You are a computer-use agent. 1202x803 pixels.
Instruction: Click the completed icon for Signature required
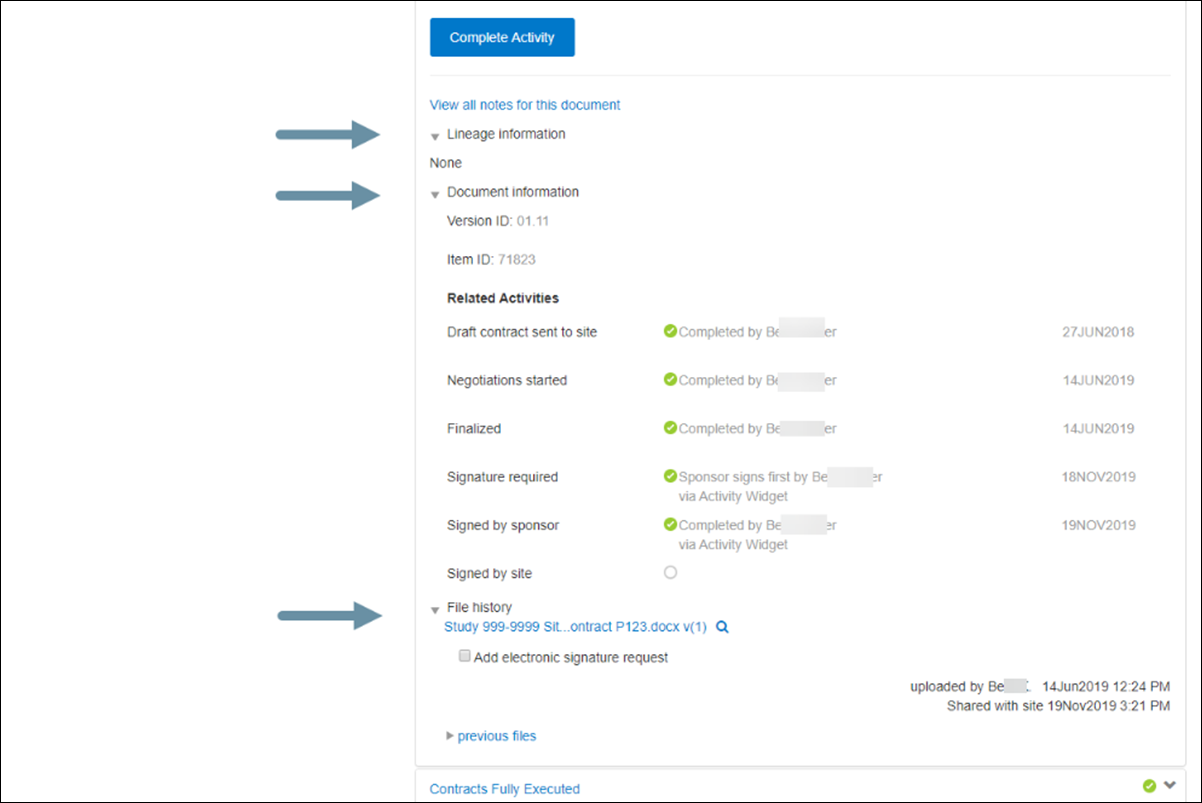pos(671,476)
